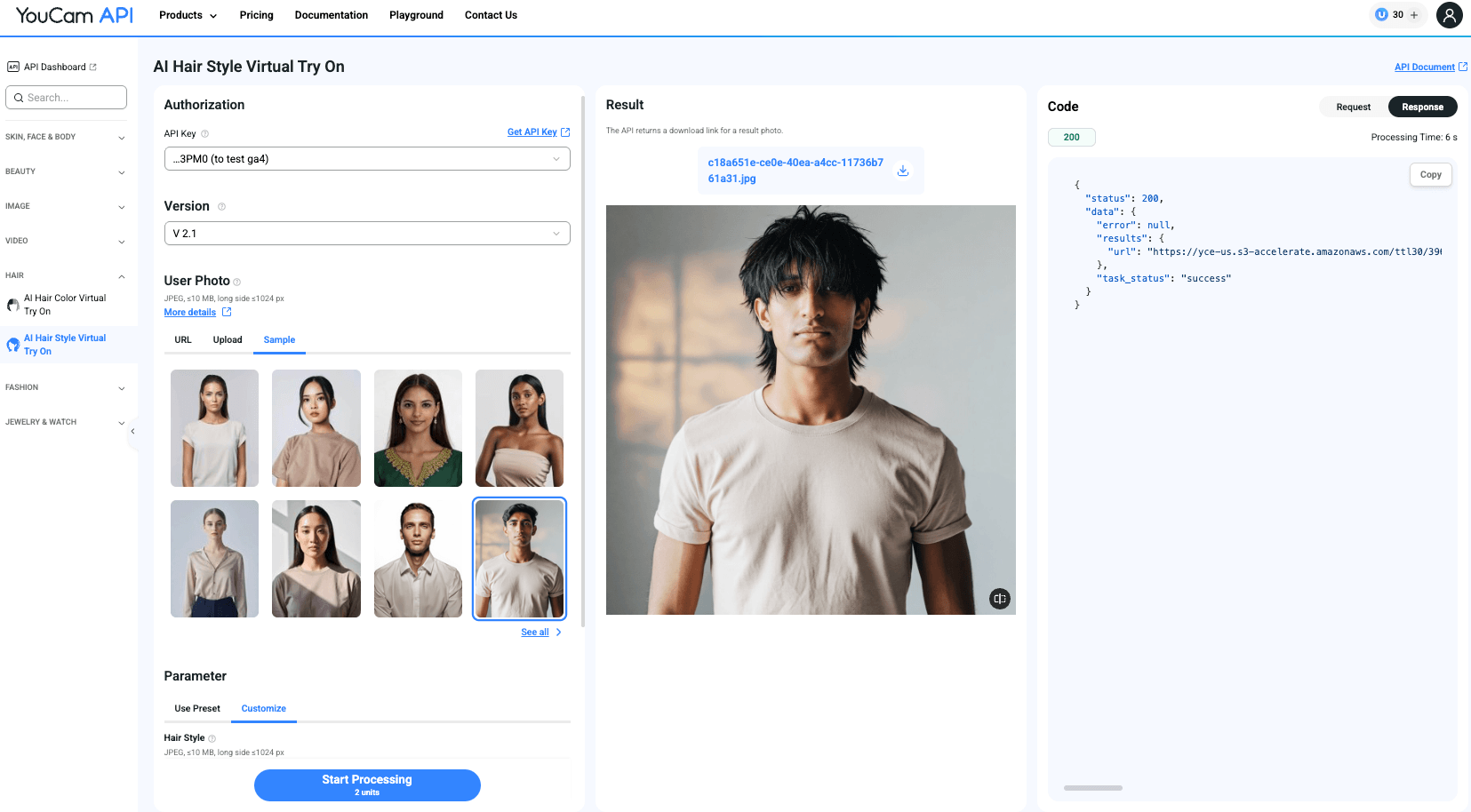The height and width of the screenshot is (812, 1471).
Task: Toggle the before/after compare icon on result image
Action: (x=1000, y=599)
